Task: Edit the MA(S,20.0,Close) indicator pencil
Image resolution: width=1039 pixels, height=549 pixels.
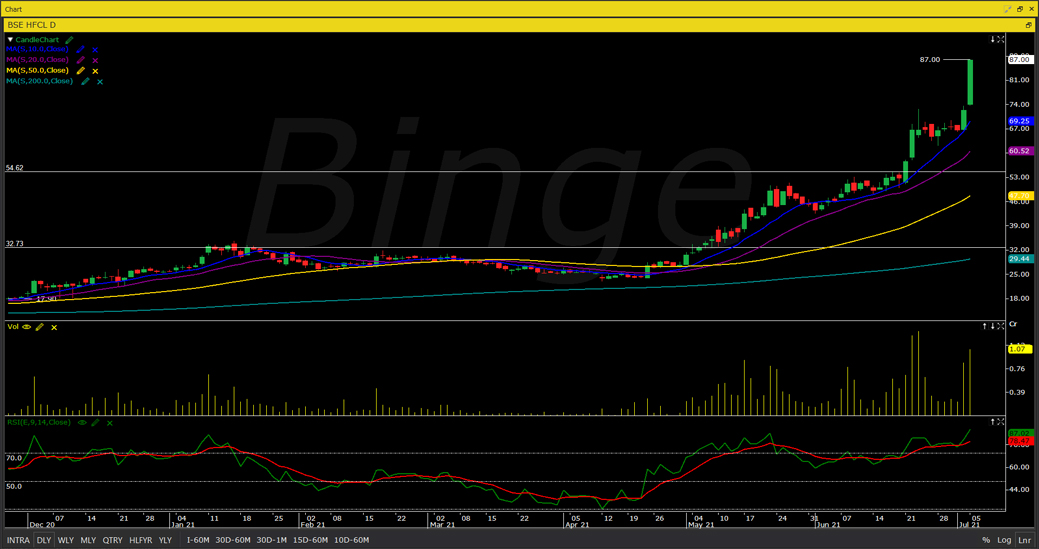Action: click(x=81, y=60)
